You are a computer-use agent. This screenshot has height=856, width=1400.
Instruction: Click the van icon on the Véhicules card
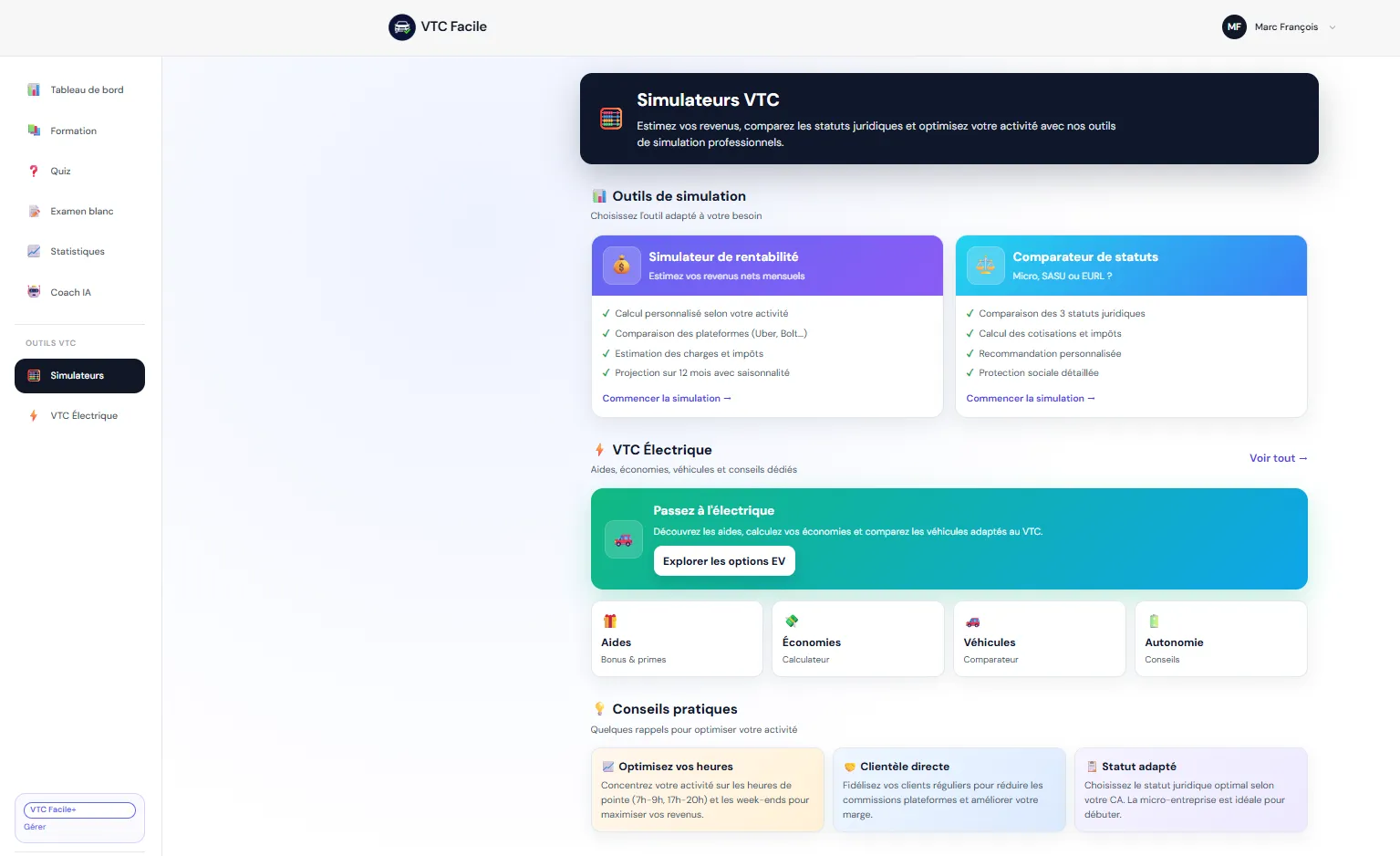click(972, 621)
